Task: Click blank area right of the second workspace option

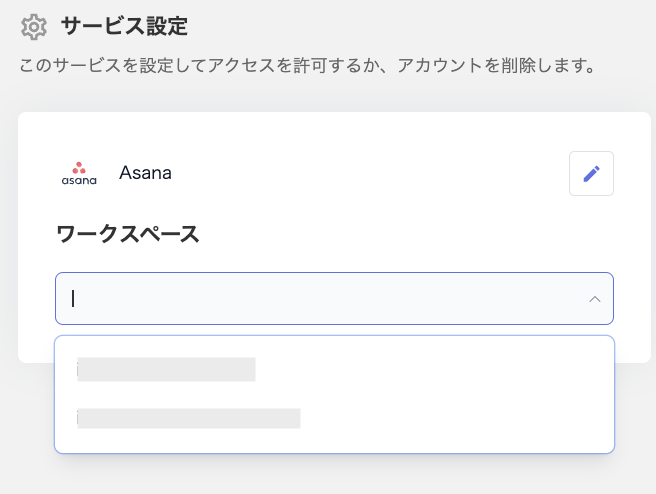Action: (x=450, y=418)
